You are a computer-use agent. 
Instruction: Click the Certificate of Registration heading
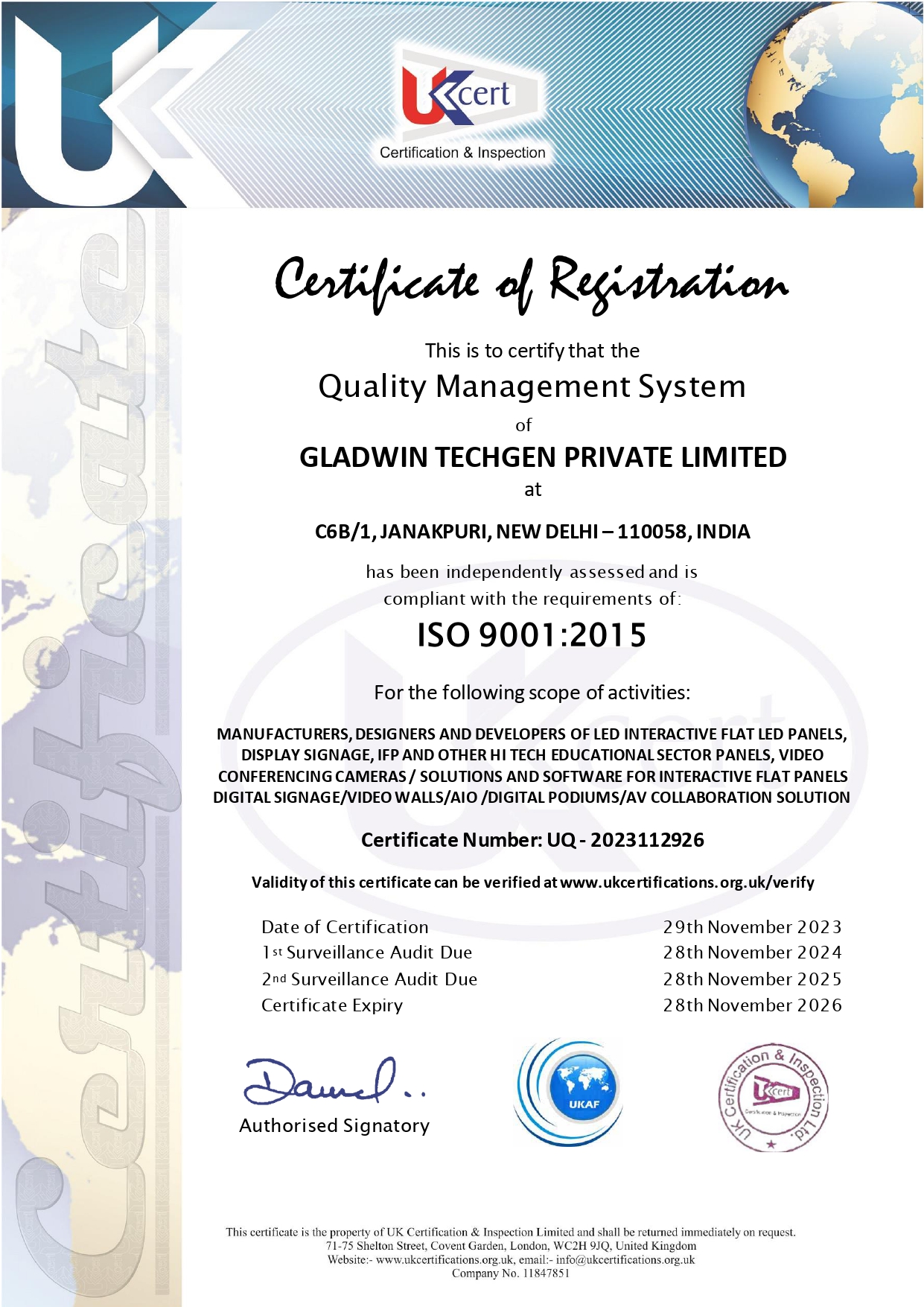531,284
